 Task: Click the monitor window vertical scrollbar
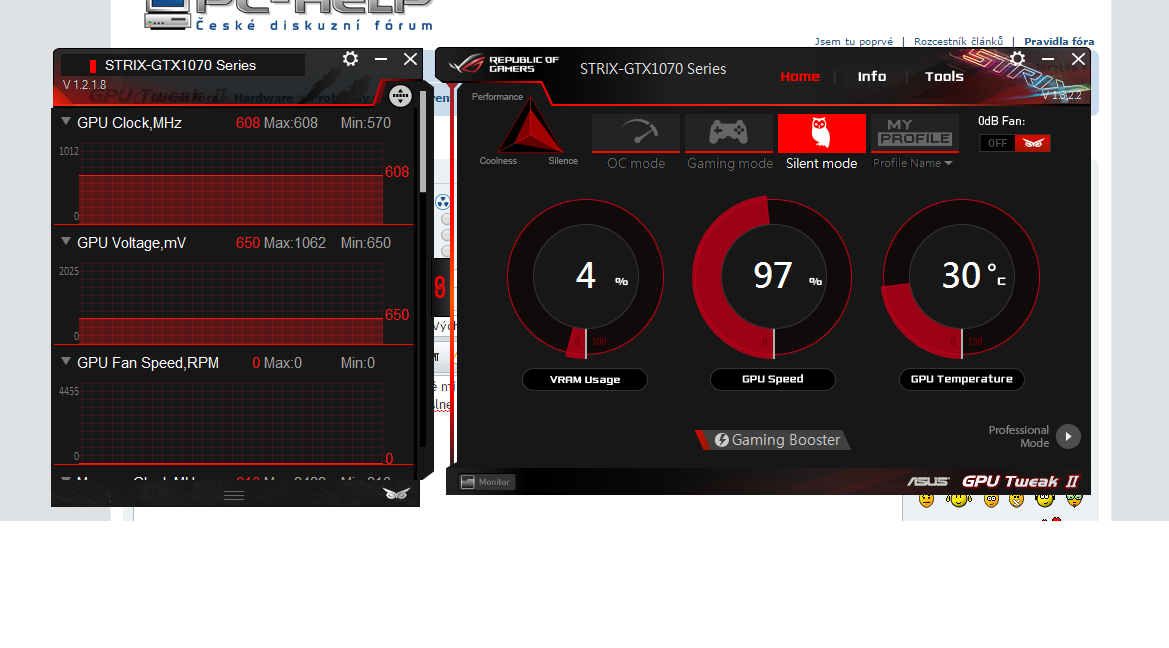pyautogui.click(x=423, y=142)
